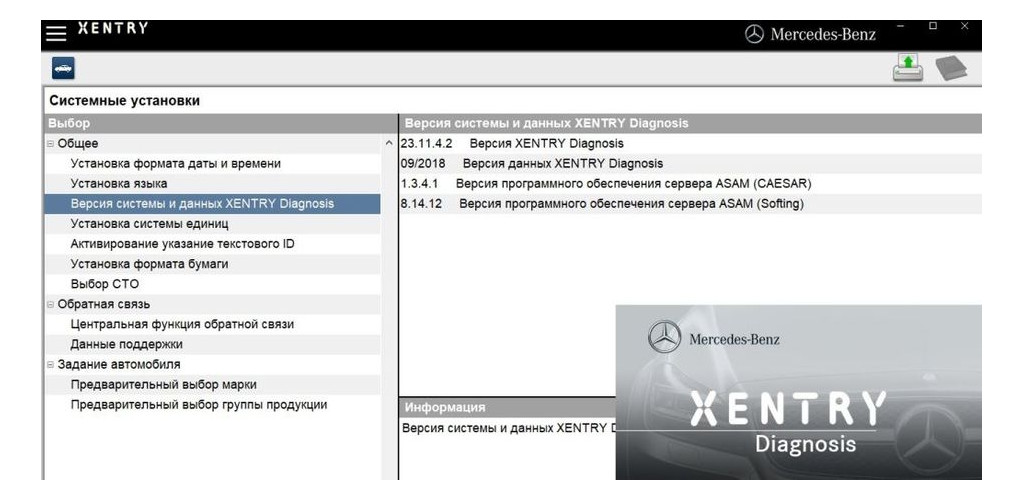1023x500 pixels.
Task: Select Версия системы и данных XENTRY Diagnosis item
Action: (x=213, y=204)
